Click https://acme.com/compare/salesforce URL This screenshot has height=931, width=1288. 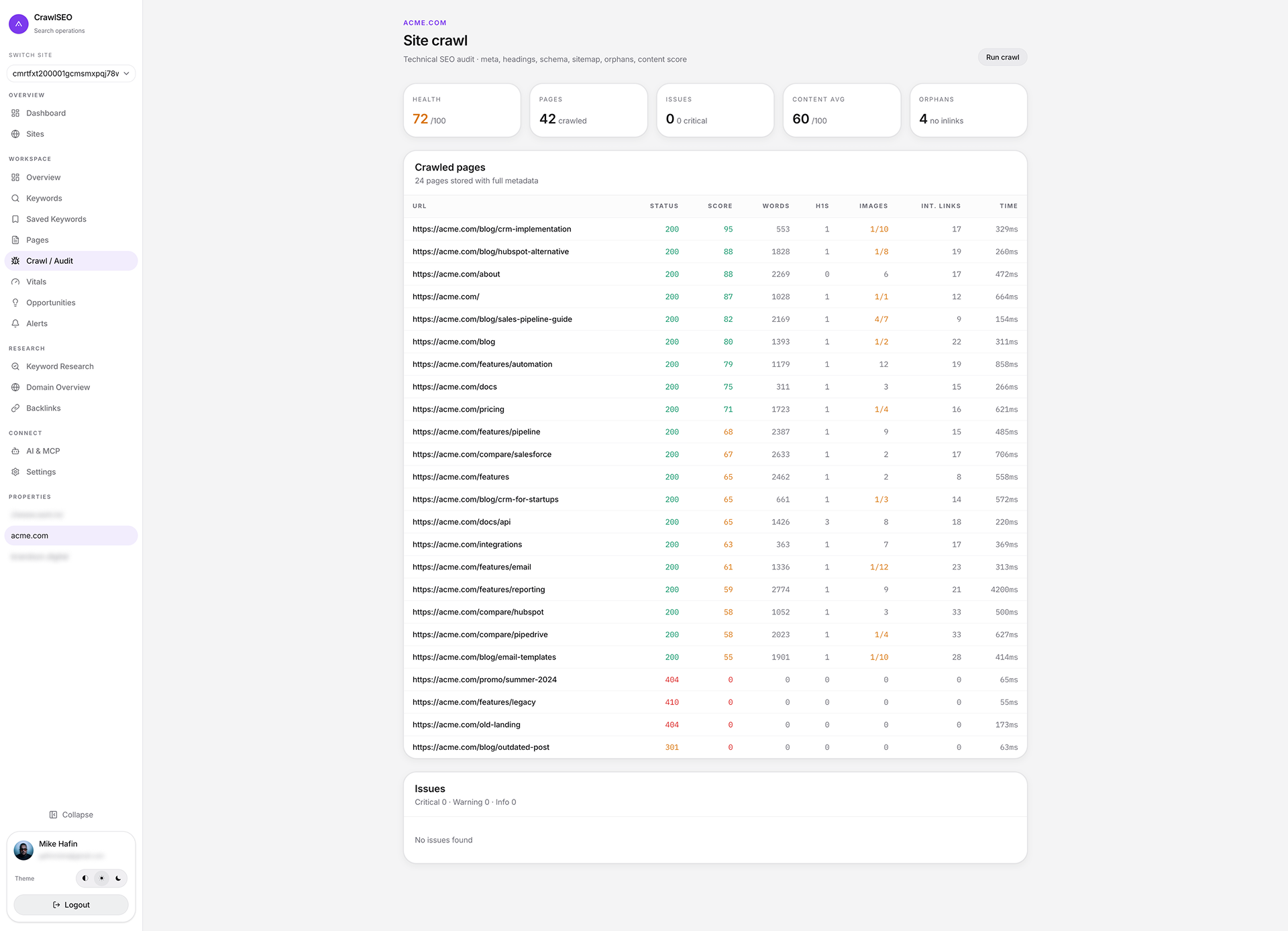482,455
